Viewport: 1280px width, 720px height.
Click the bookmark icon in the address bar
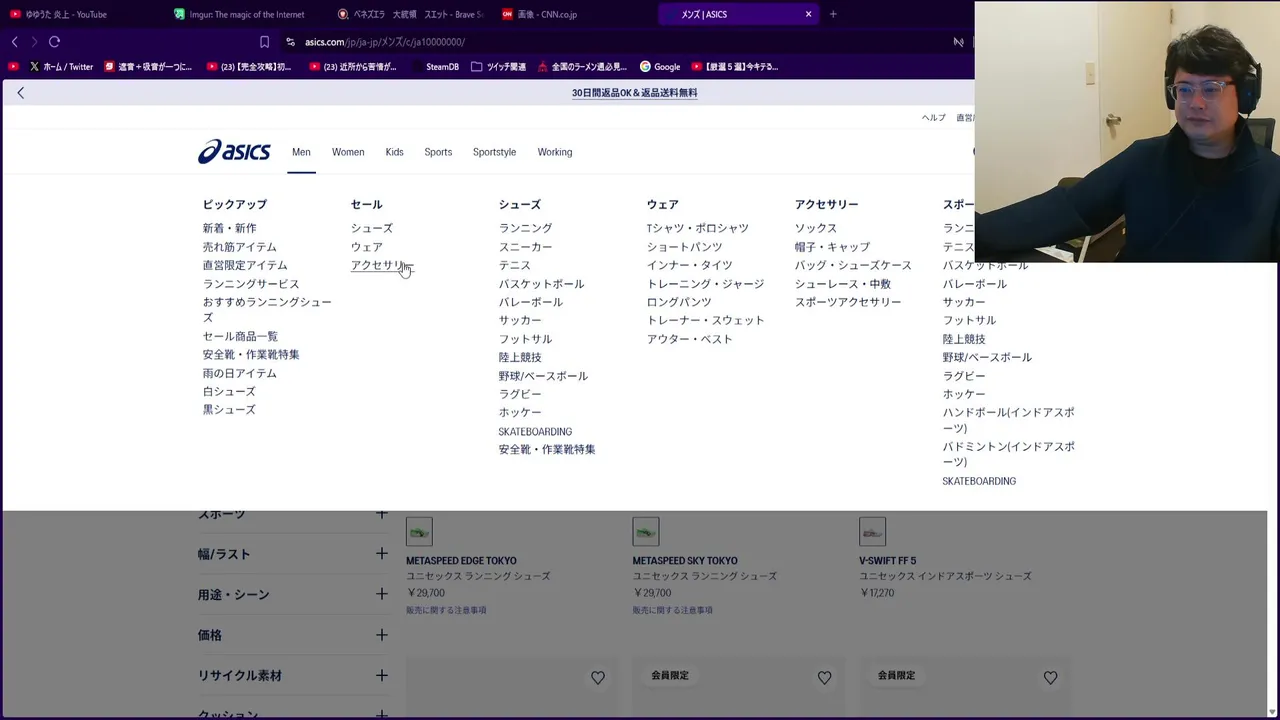click(x=264, y=42)
